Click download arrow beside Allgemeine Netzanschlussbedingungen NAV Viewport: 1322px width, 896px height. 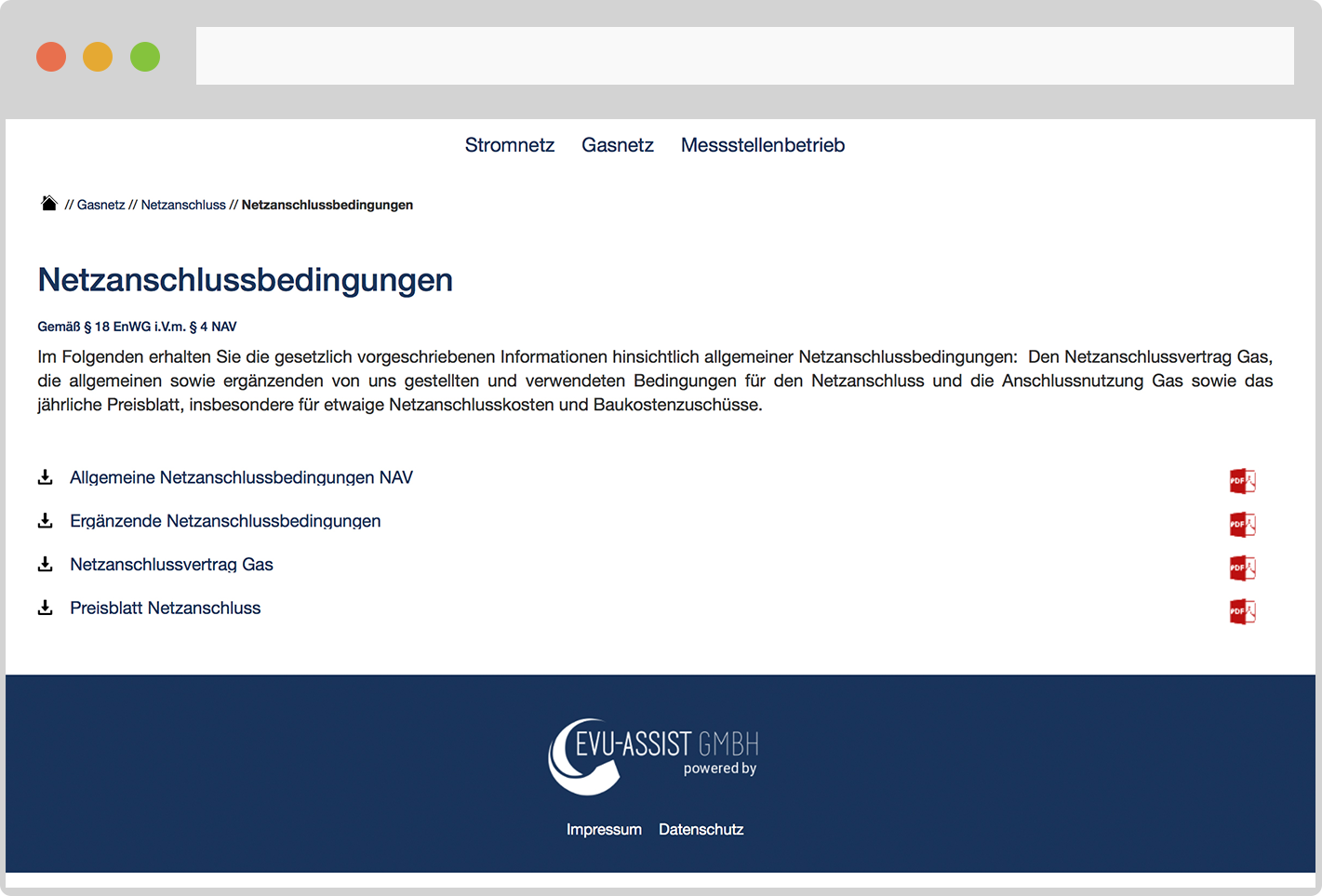pos(45,477)
